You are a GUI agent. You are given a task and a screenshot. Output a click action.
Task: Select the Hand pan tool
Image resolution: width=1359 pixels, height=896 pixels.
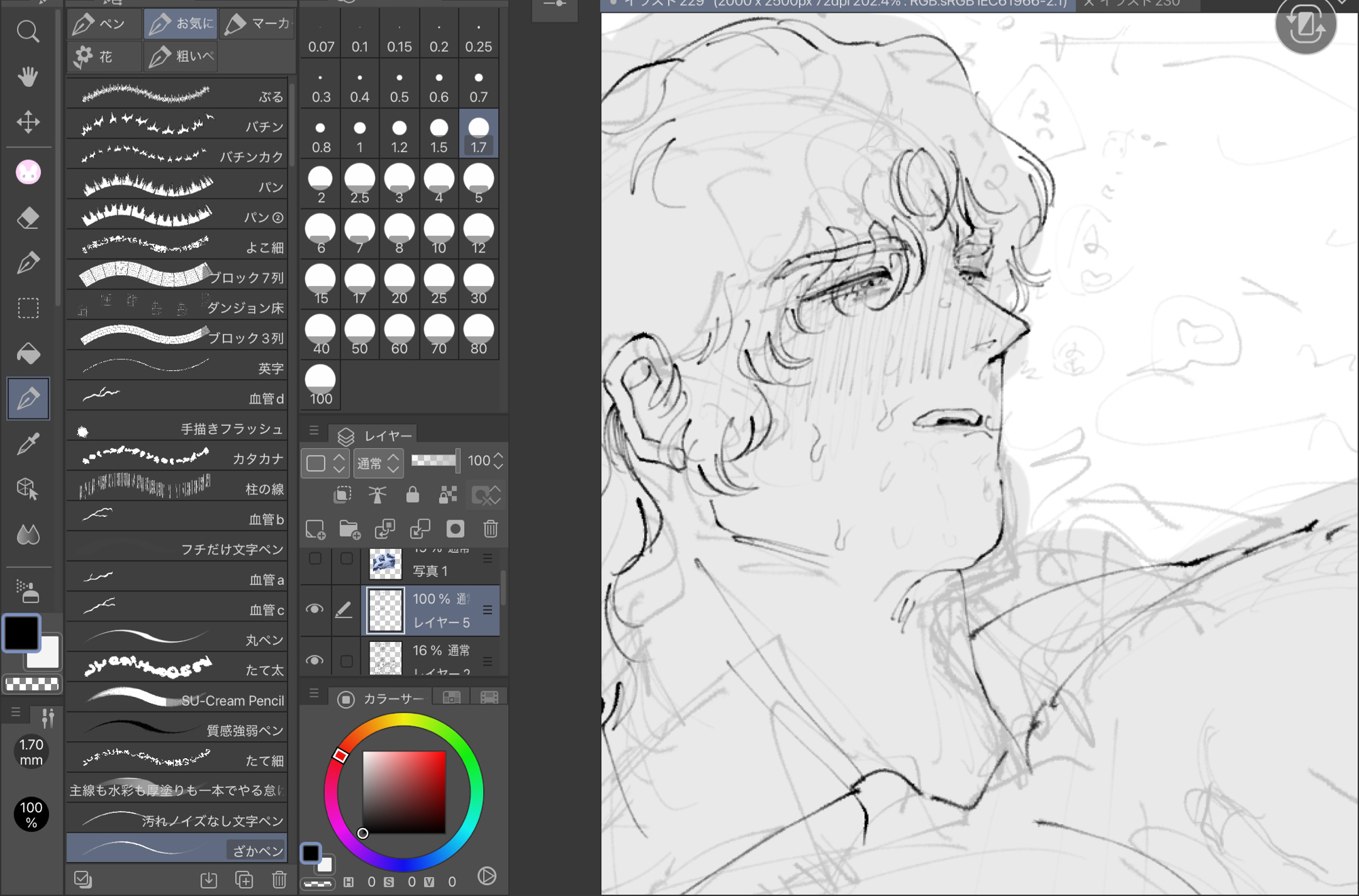[x=28, y=77]
